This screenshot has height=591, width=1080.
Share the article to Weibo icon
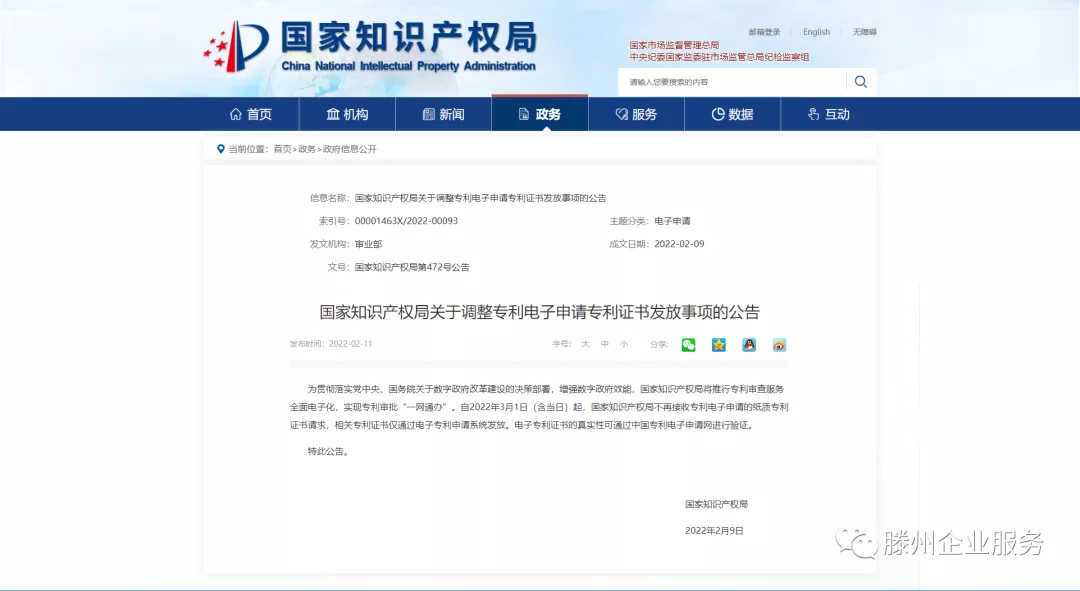click(x=779, y=345)
